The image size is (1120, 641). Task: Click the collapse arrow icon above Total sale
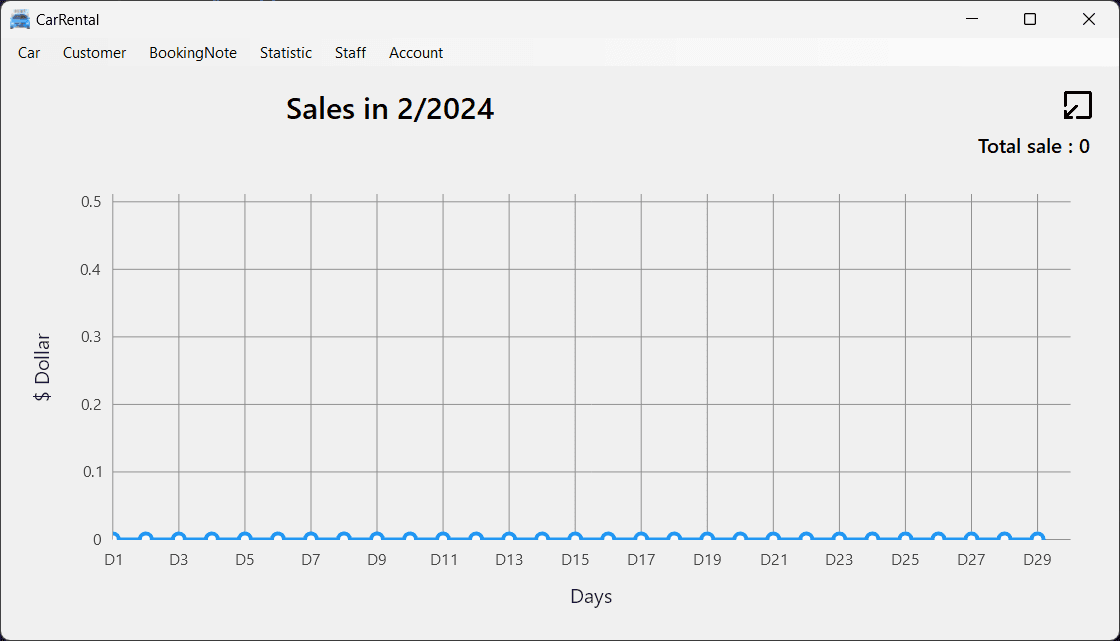point(1077,105)
